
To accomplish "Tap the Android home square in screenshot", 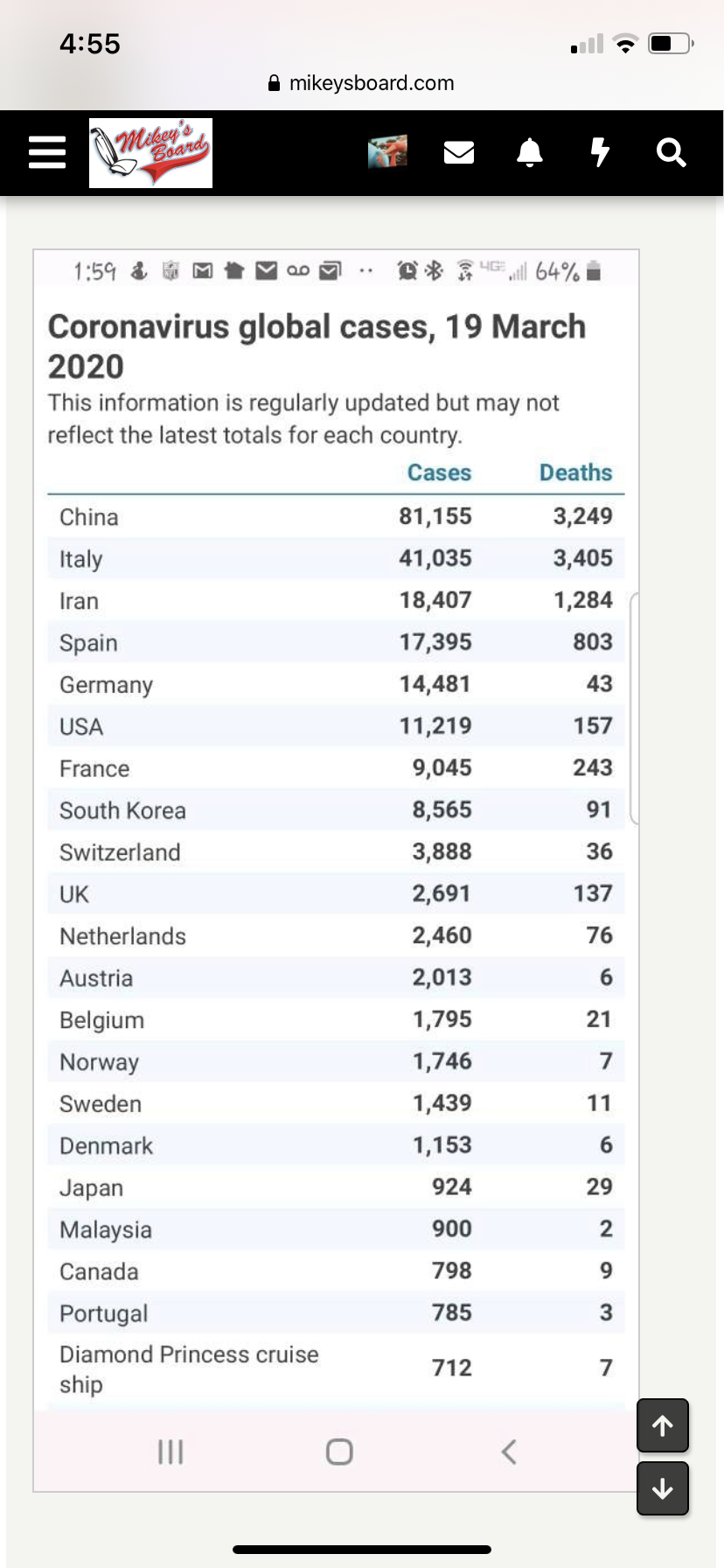I will click(x=339, y=1452).
